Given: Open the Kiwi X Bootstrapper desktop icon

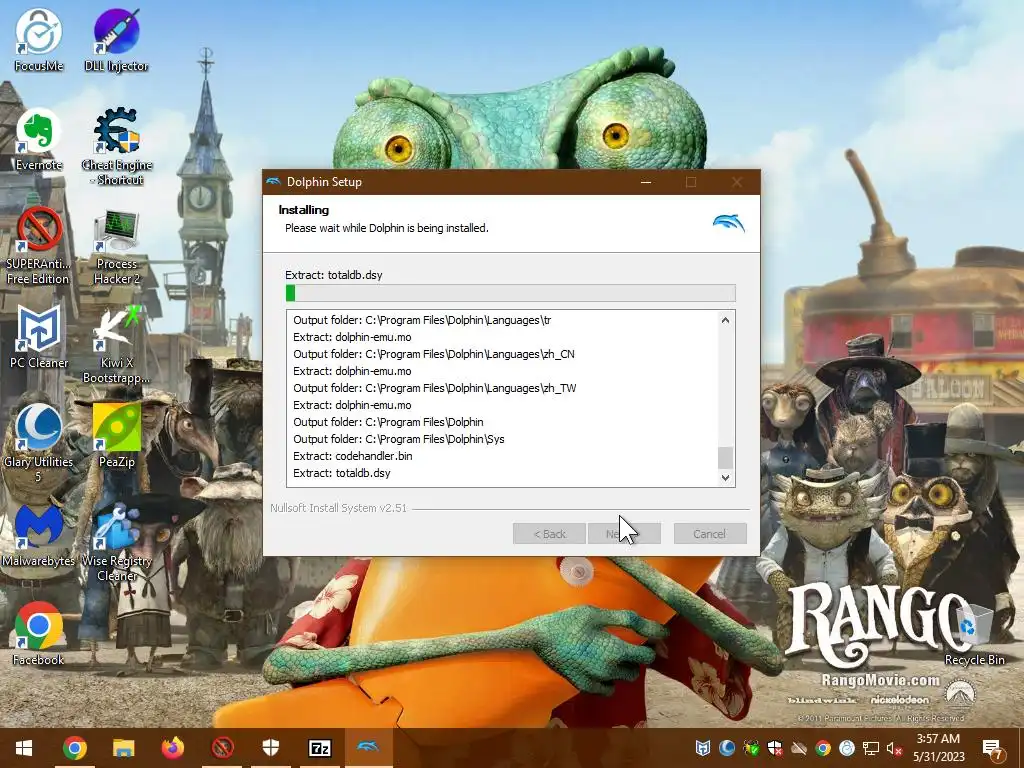Looking at the screenshot, I should tap(117, 345).
